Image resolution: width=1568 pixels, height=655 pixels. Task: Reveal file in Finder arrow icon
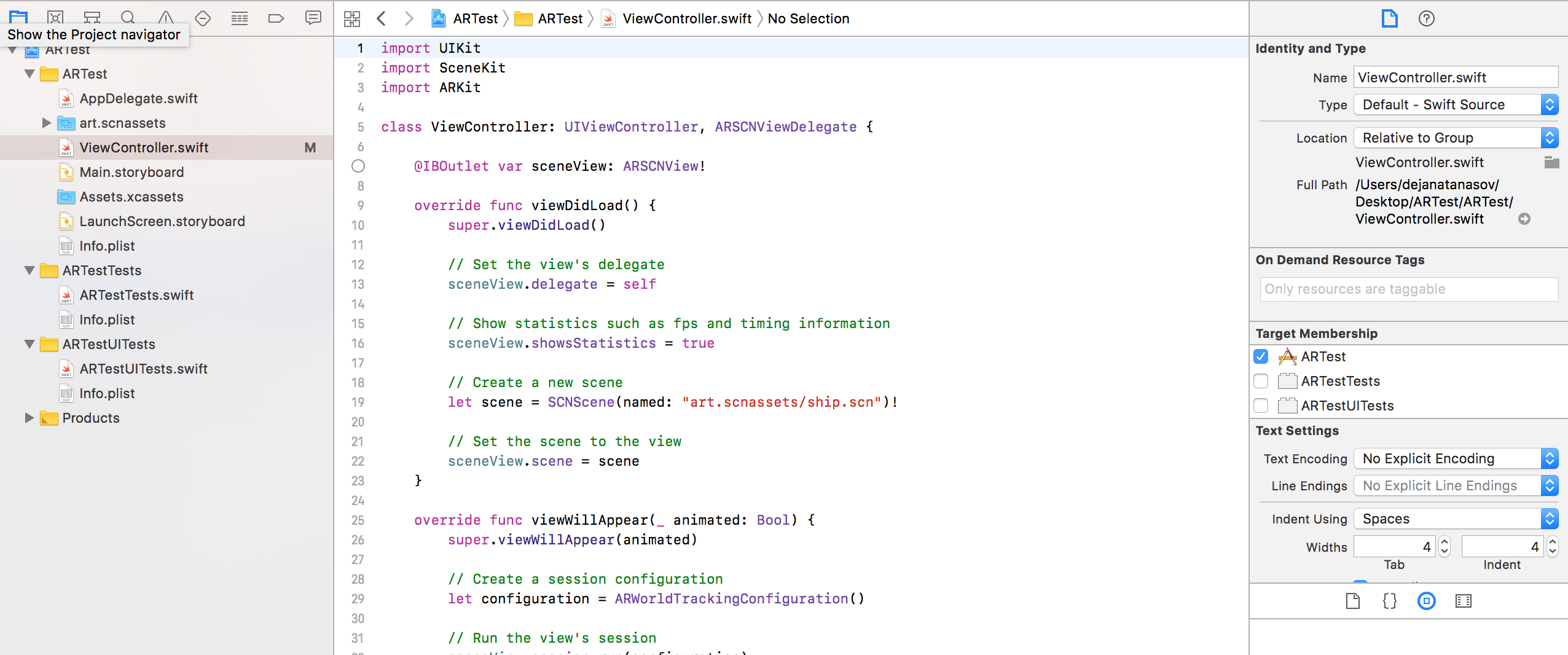1524,219
